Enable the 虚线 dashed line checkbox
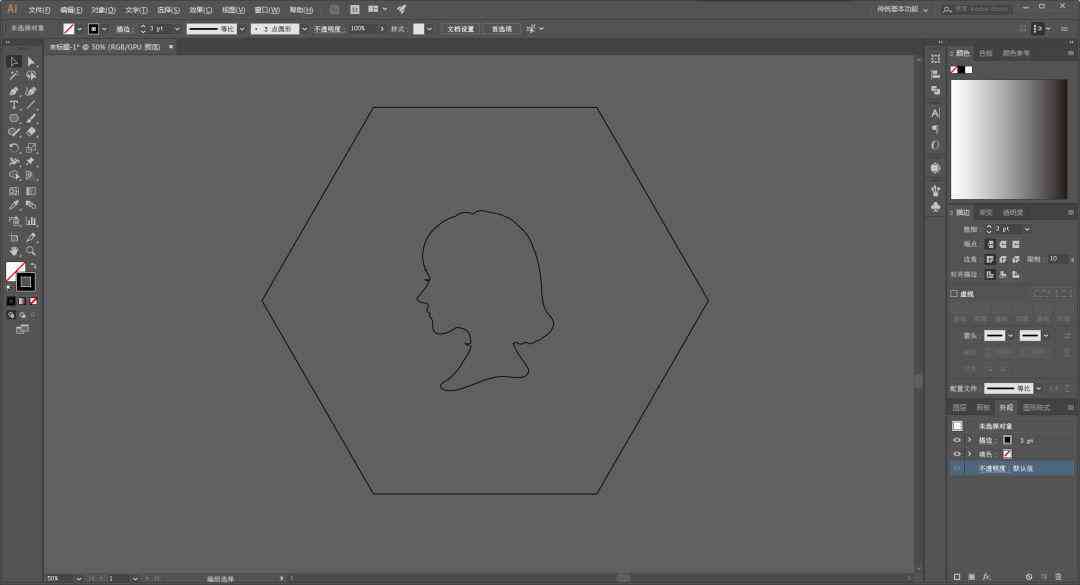The image size is (1080, 585). [x=954, y=294]
